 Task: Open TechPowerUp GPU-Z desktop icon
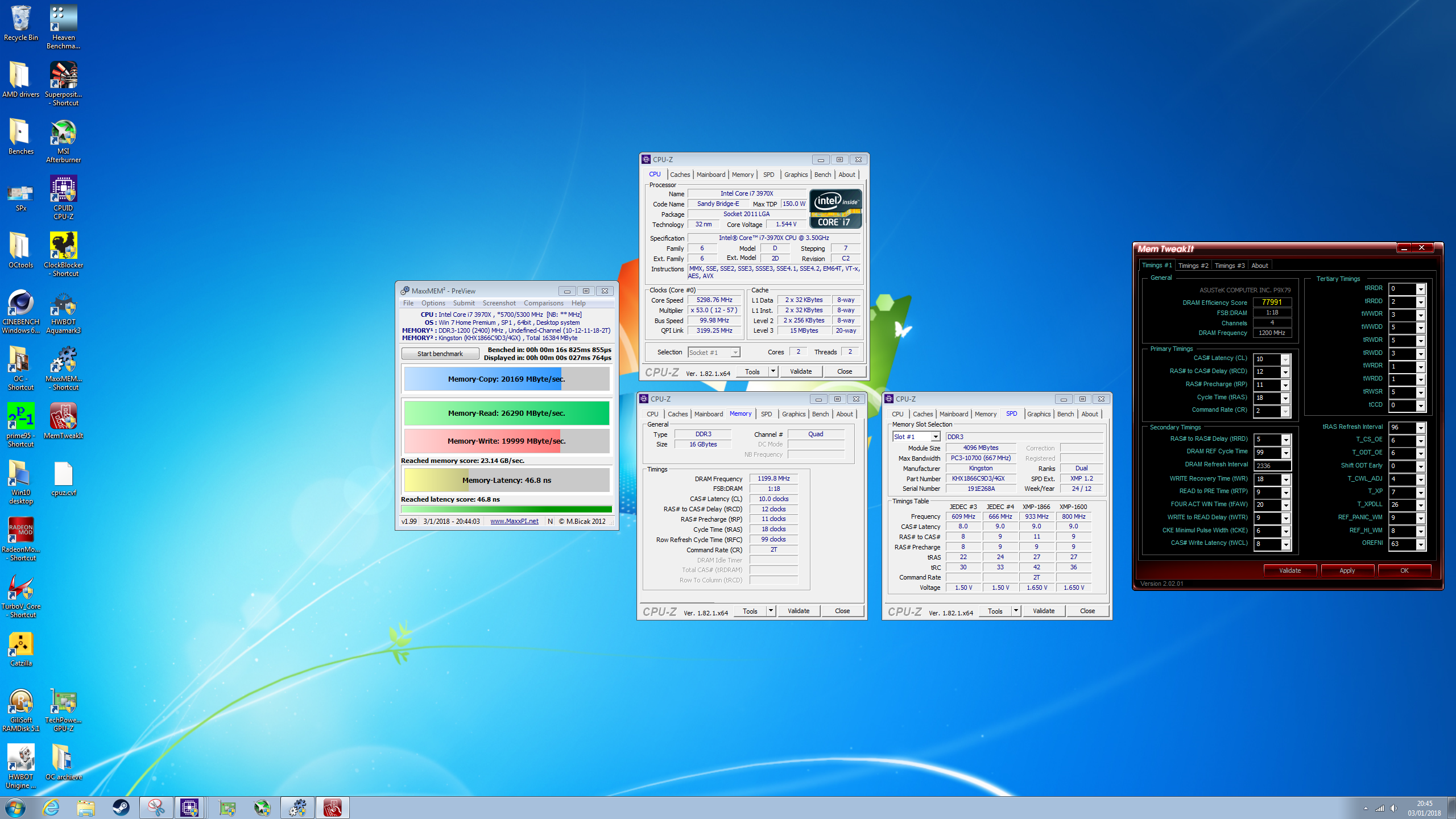[x=63, y=709]
